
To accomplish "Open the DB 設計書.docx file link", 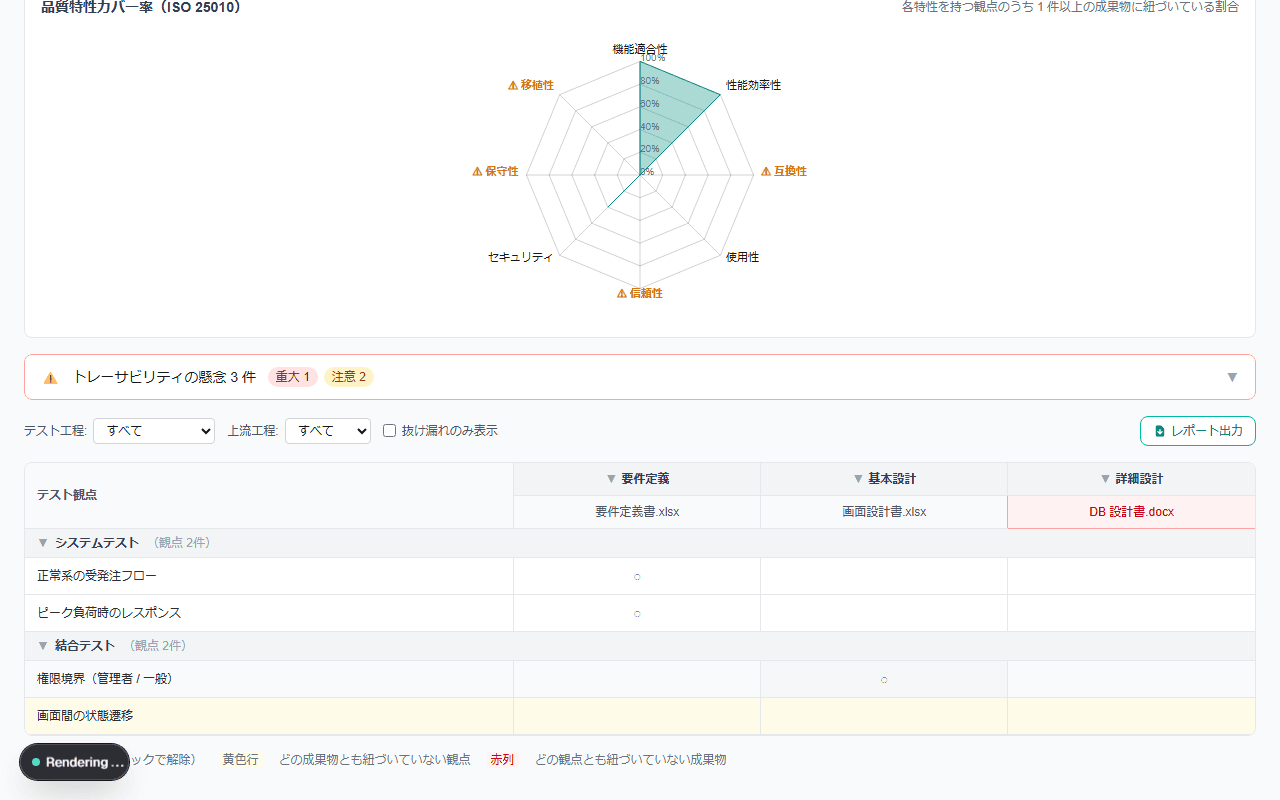I will coord(1131,511).
